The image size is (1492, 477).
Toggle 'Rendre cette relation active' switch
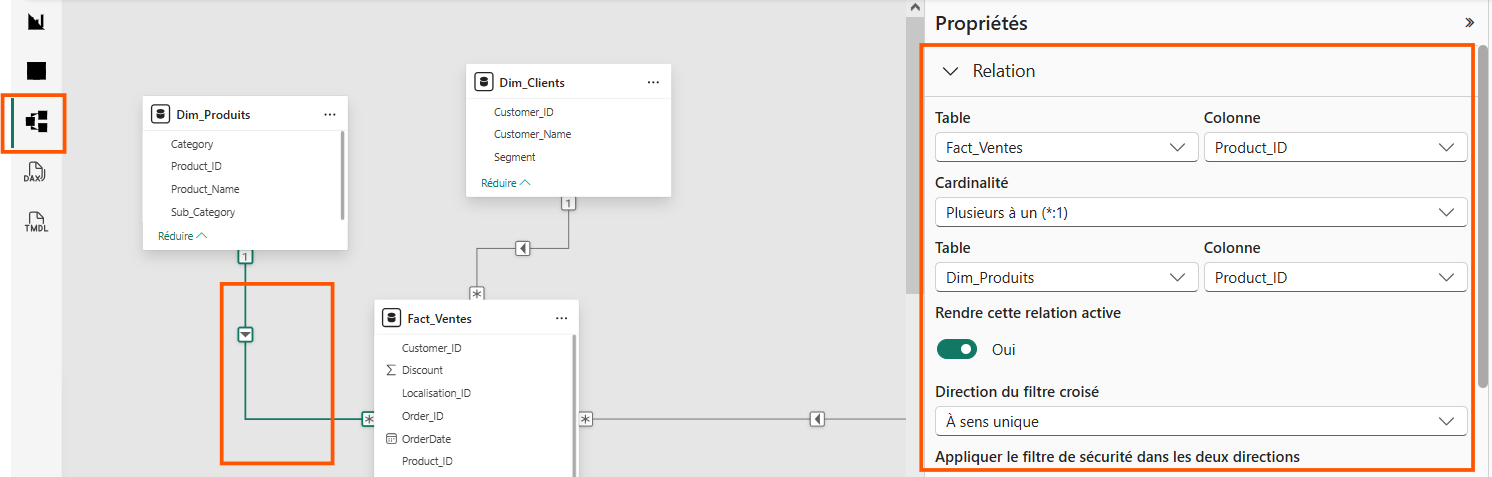tap(957, 349)
